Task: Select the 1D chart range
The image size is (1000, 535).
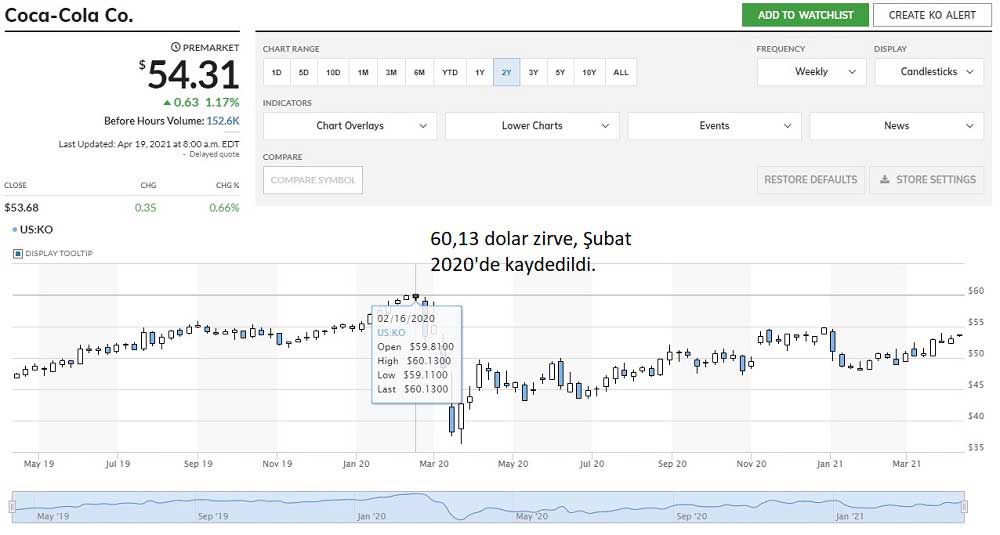Action: click(276, 72)
